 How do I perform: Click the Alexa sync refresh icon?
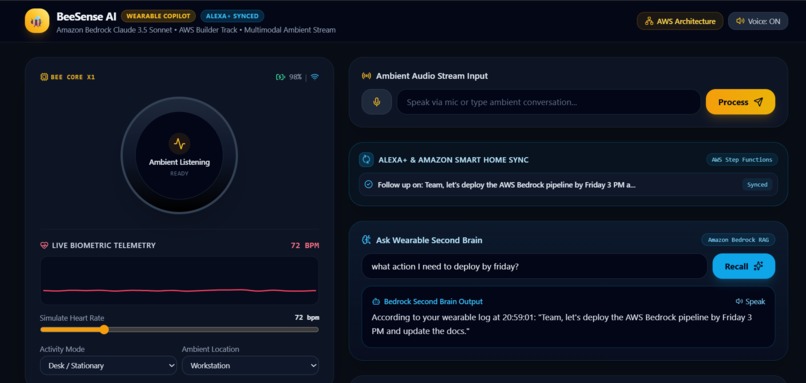click(x=366, y=160)
